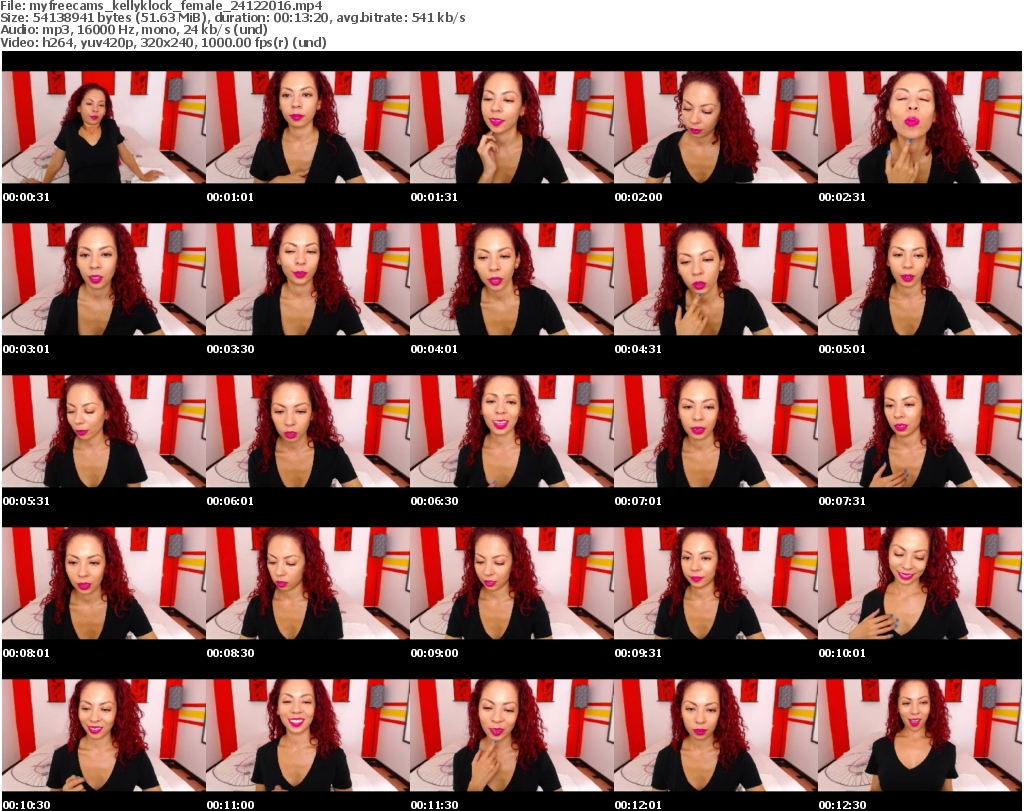This screenshot has height=811, width=1024.
Task: Click the 00:02:31 timestamp label
Action: point(842,197)
